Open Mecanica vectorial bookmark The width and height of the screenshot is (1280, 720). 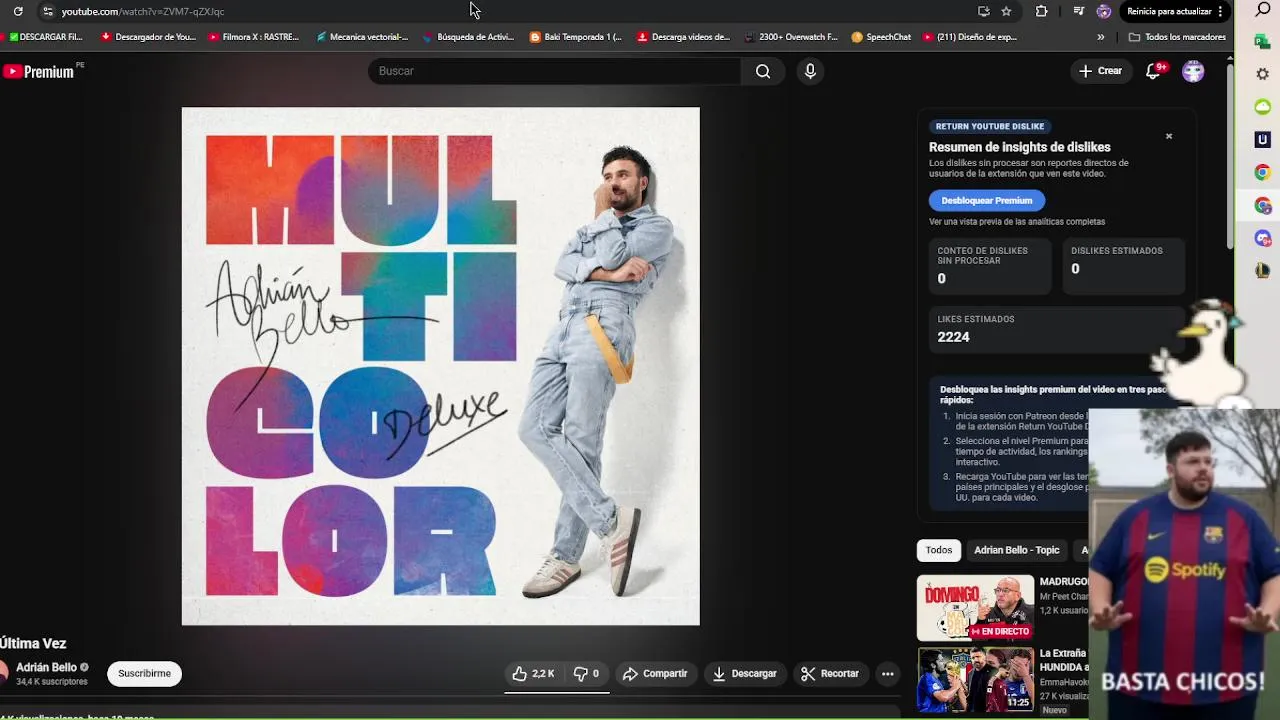[x=362, y=37]
